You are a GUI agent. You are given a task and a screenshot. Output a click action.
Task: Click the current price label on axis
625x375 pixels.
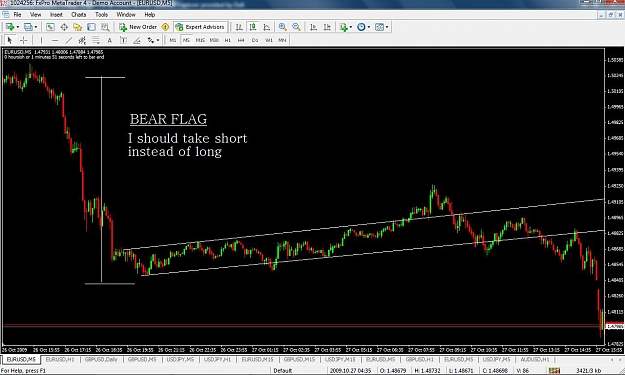tap(614, 326)
